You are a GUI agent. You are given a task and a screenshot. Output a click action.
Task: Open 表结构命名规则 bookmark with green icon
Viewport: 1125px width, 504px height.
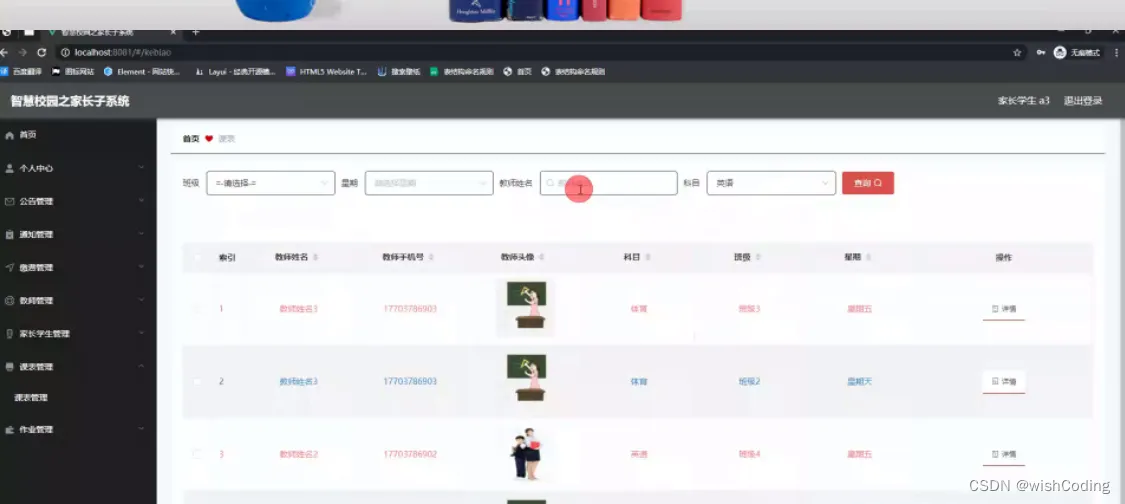461,72
